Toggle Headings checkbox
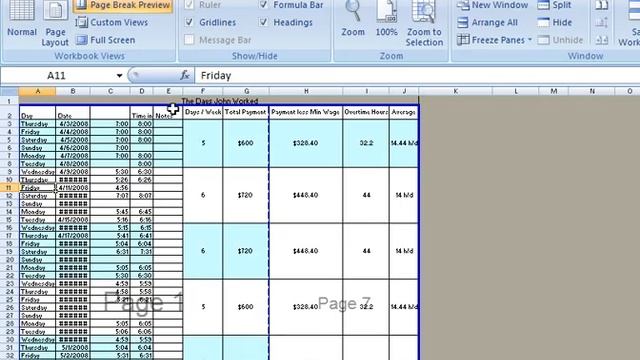Viewport: 640px width, 360px height. (x=263, y=22)
